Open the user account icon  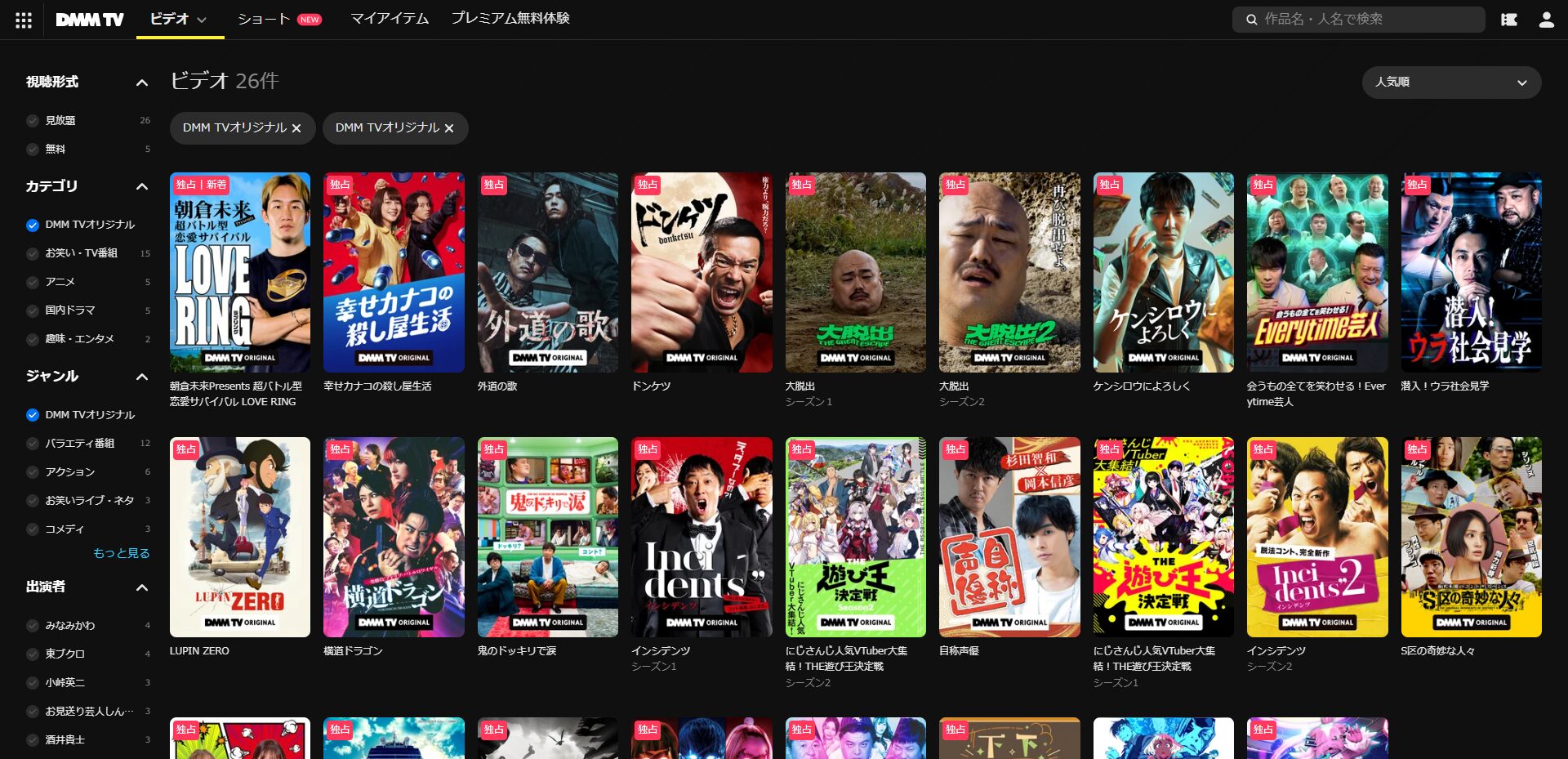pyautogui.click(x=1546, y=20)
